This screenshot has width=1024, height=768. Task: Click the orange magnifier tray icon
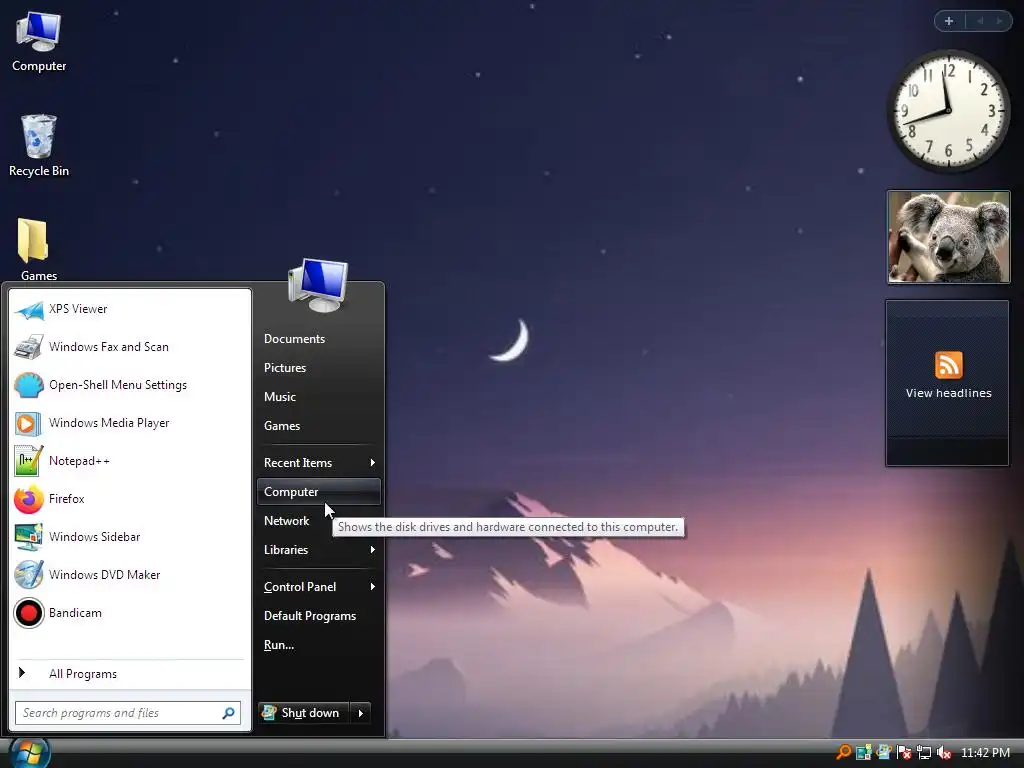tap(844, 752)
